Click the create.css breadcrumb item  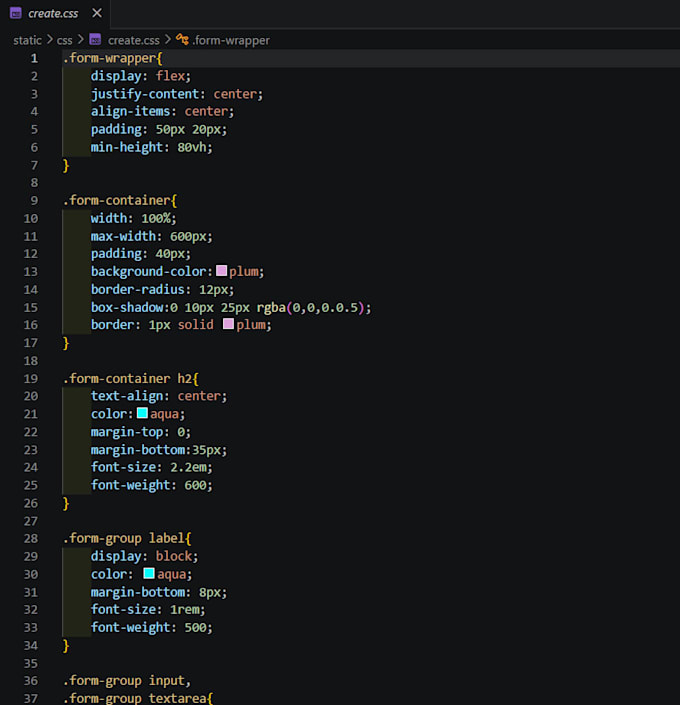[x=134, y=40]
